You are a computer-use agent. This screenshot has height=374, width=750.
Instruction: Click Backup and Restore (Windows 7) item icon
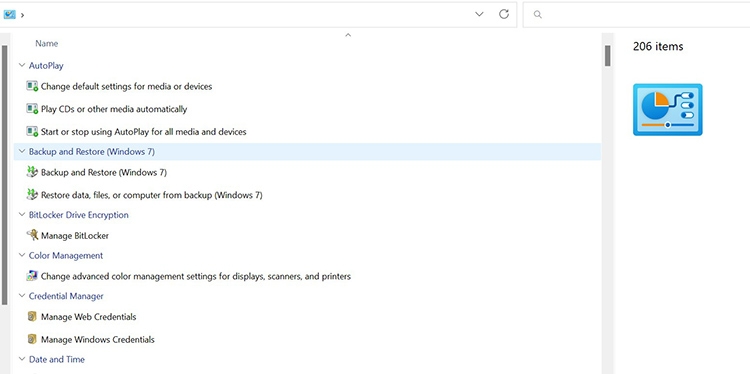point(32,172)
